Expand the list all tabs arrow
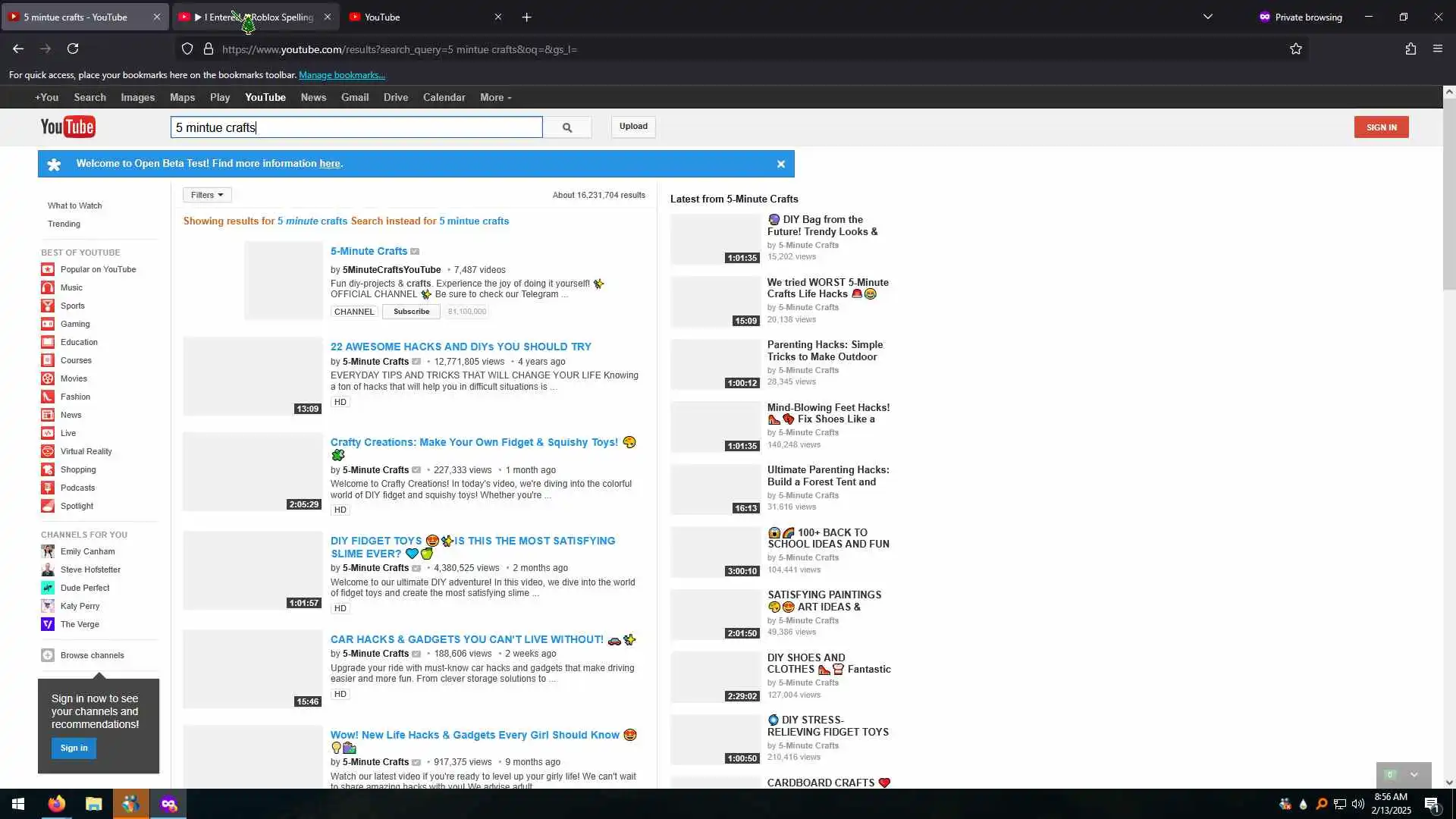 (x=1207, y=17)
